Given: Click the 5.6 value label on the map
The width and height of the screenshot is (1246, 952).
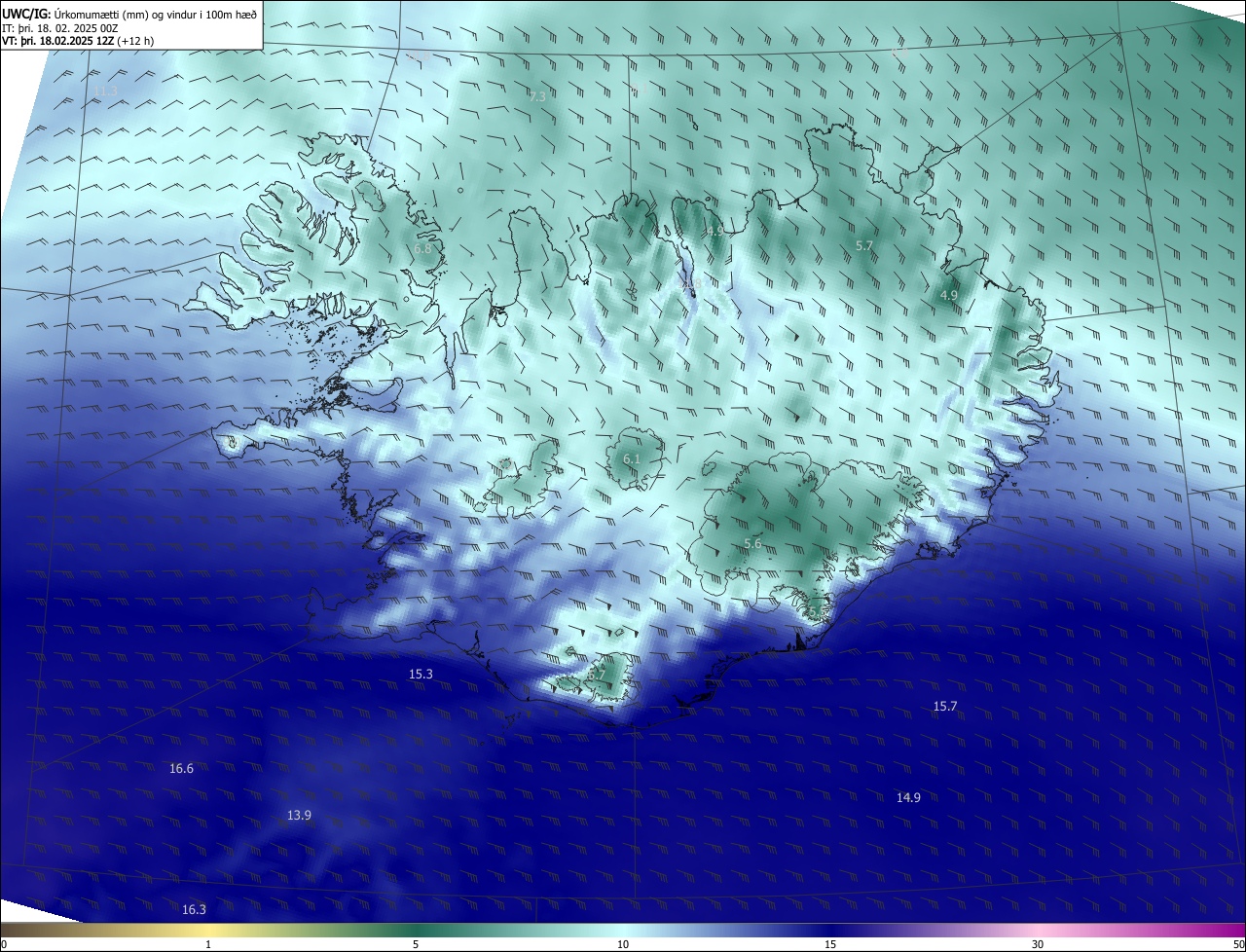Looking at the screenshot, I should 752,543.
